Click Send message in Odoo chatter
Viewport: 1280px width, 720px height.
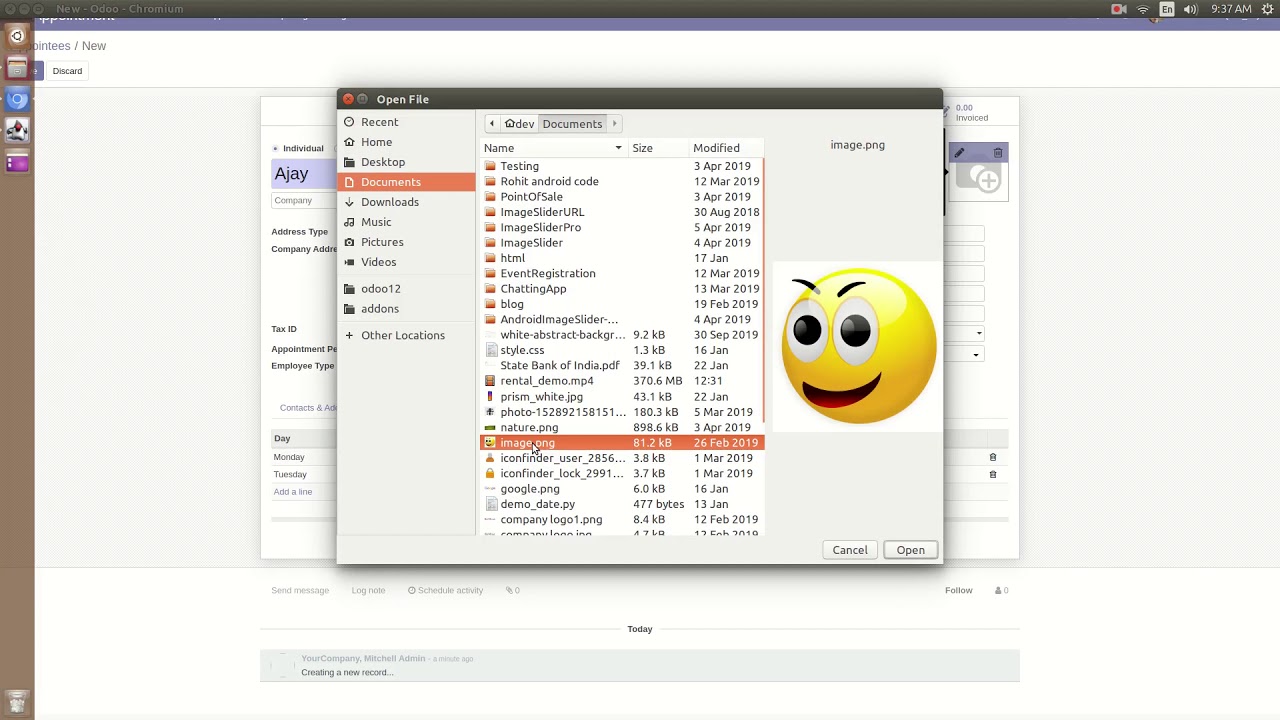300,591
